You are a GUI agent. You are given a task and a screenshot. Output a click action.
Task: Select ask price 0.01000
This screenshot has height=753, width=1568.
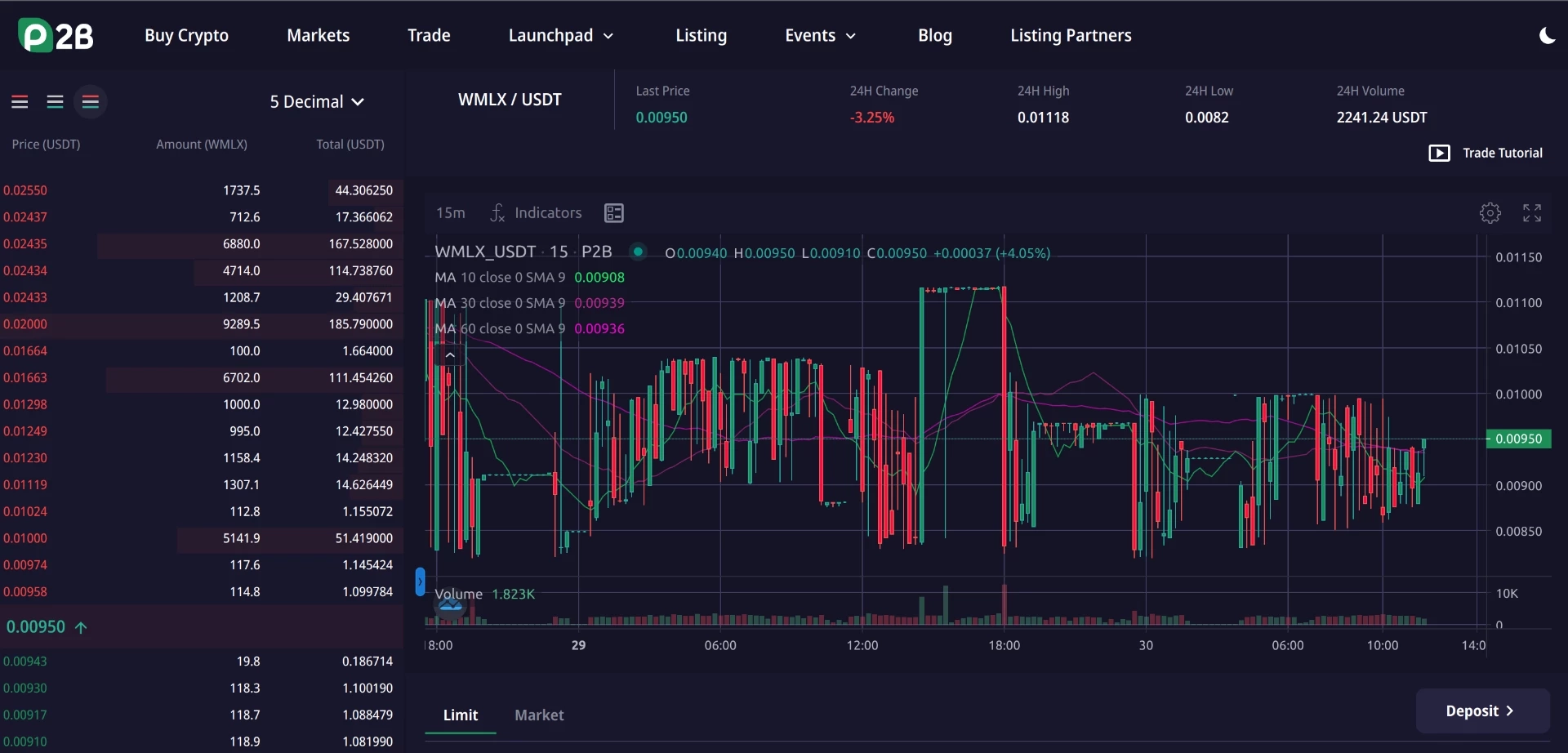[25, 538]
